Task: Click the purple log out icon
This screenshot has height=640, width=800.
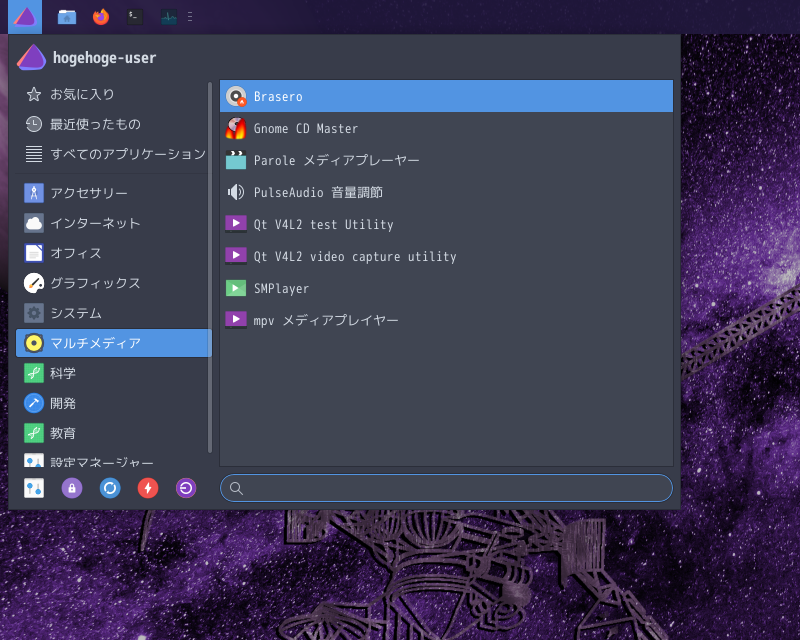Action: [186, 488]
